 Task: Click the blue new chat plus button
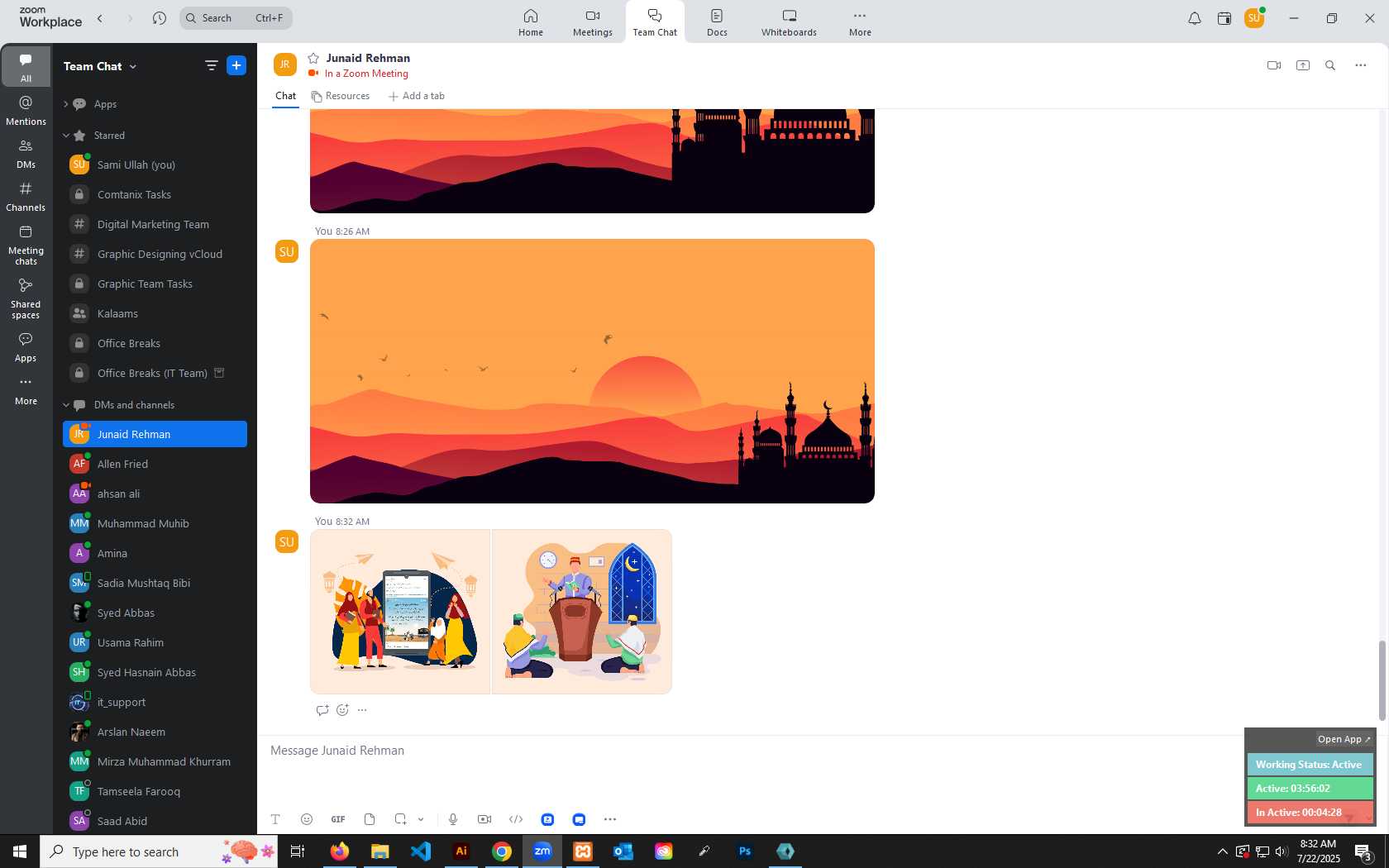coord(236,65)
